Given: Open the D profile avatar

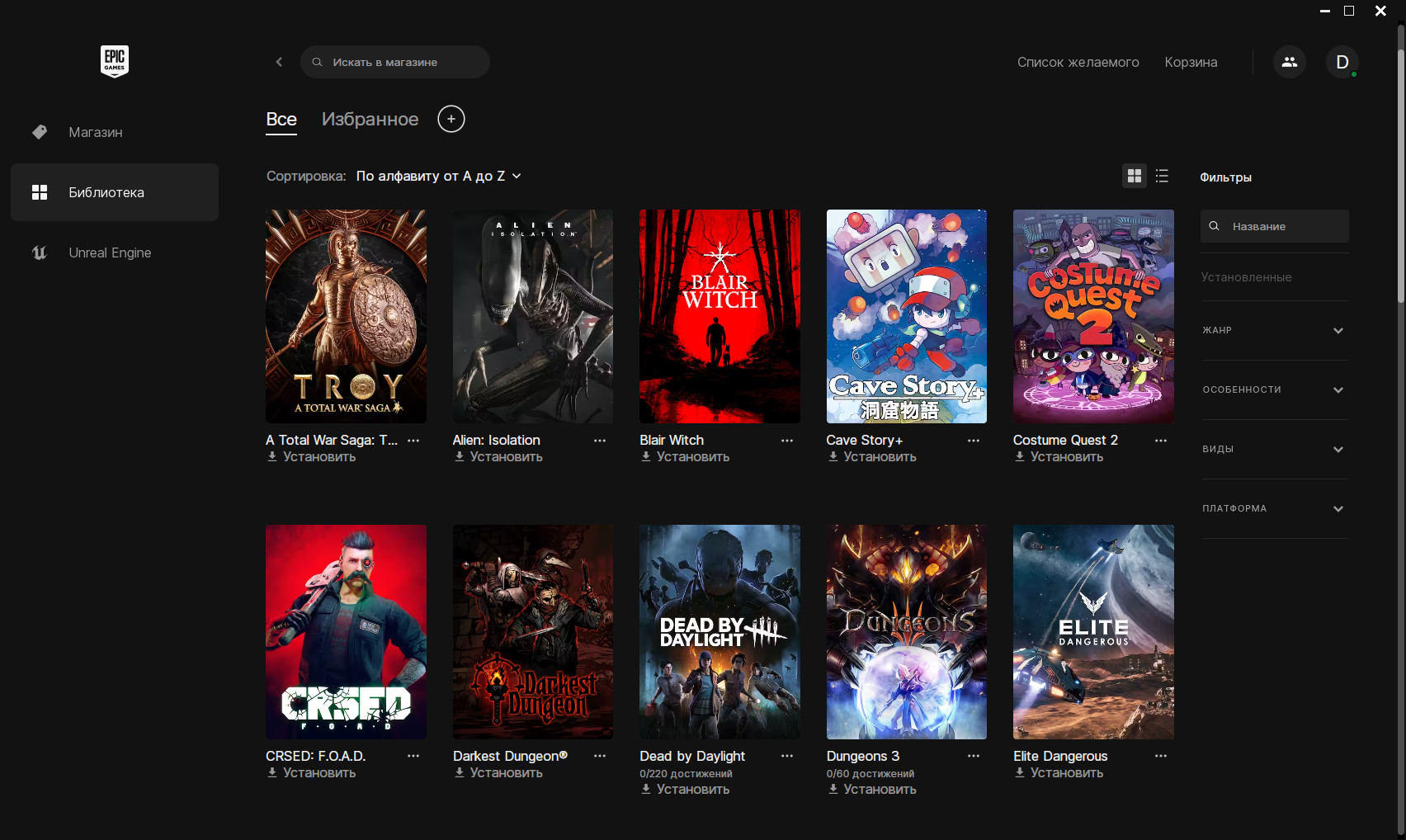Looking at the screenshot, I should (1342, 62).
